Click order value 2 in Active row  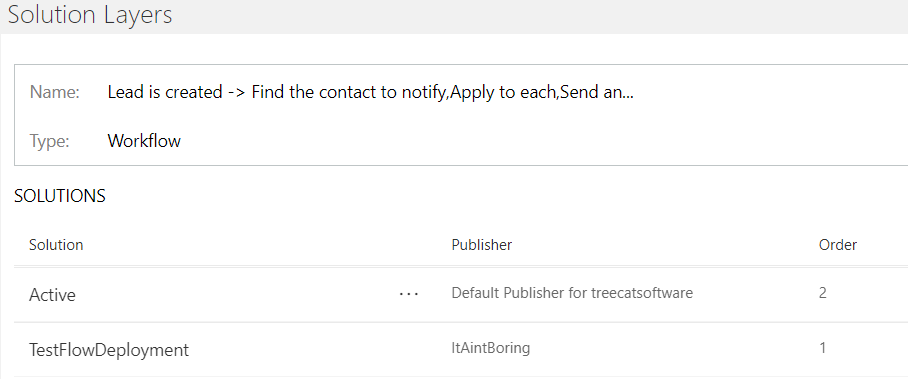coord(822,293)
